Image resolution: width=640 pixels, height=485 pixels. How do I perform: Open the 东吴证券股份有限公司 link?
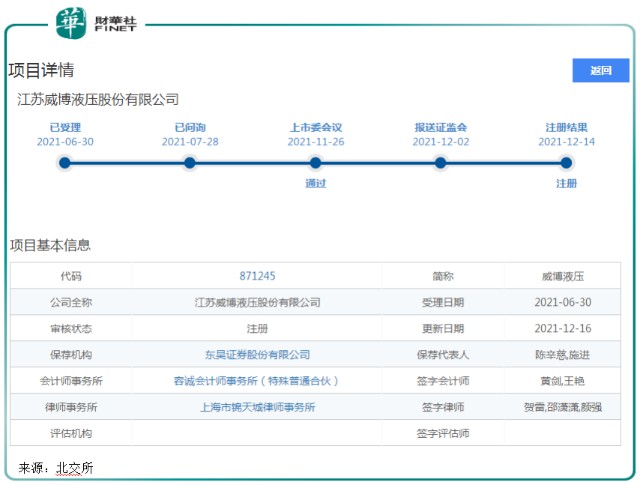pos(257,354)
